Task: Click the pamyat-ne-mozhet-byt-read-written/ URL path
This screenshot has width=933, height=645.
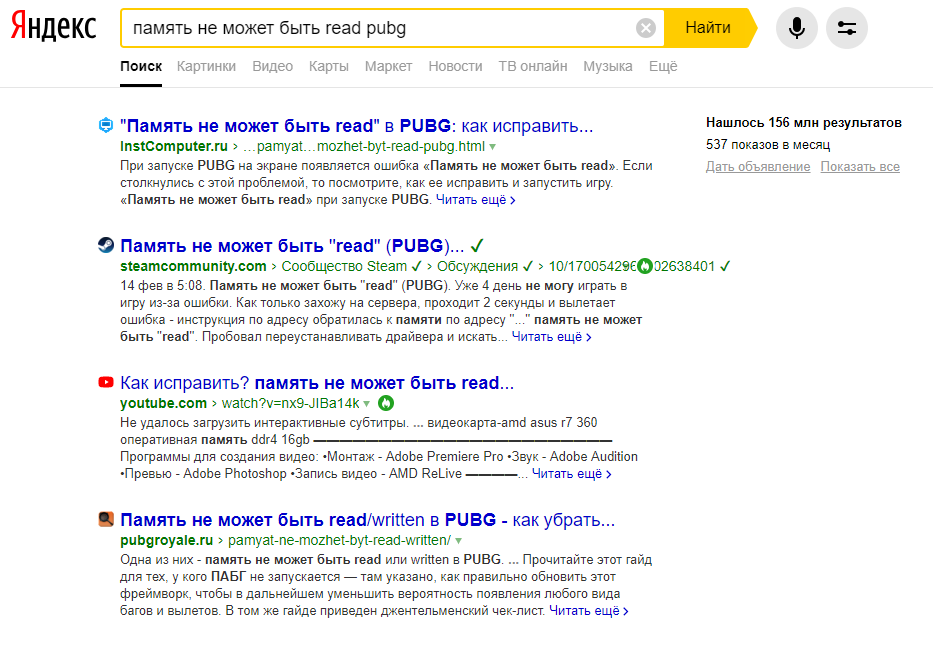Action: 339,540
